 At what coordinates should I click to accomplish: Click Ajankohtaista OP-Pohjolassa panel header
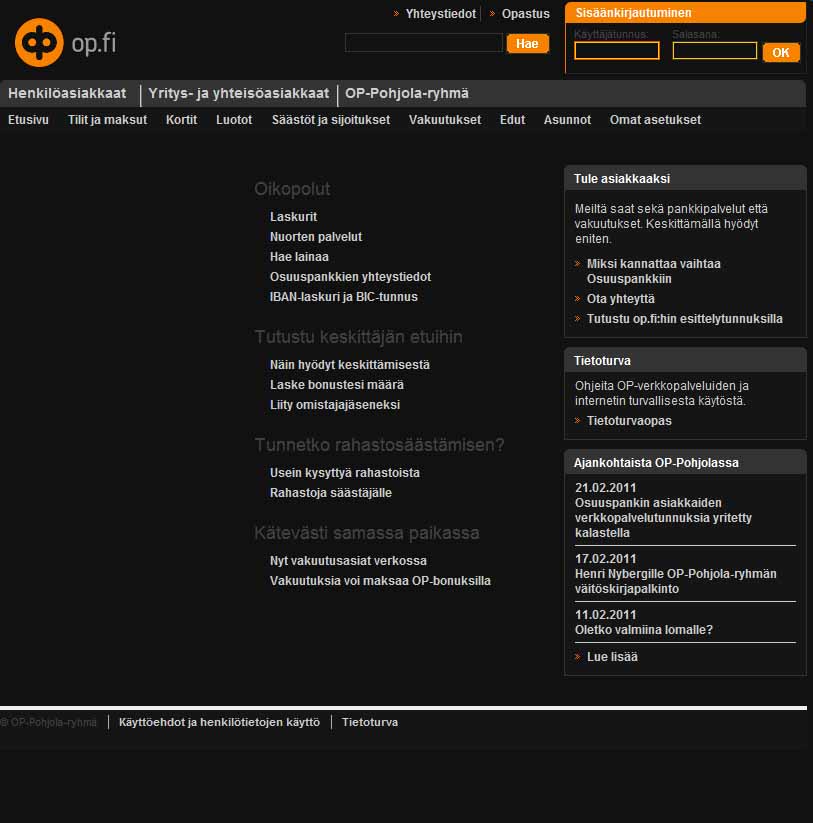685,462
